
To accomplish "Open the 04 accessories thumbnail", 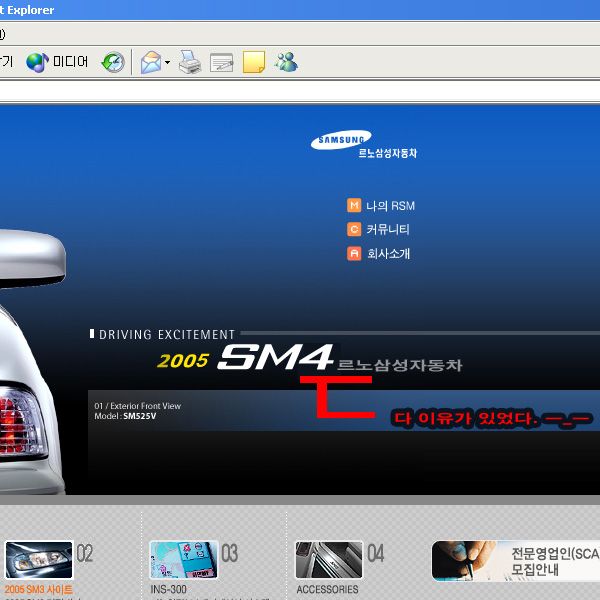I will coord(329,560).
